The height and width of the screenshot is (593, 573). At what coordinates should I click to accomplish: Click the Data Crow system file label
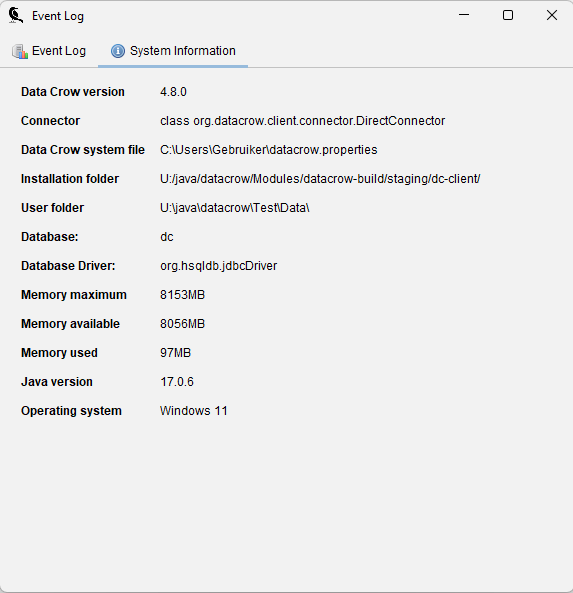pos(83,150)
